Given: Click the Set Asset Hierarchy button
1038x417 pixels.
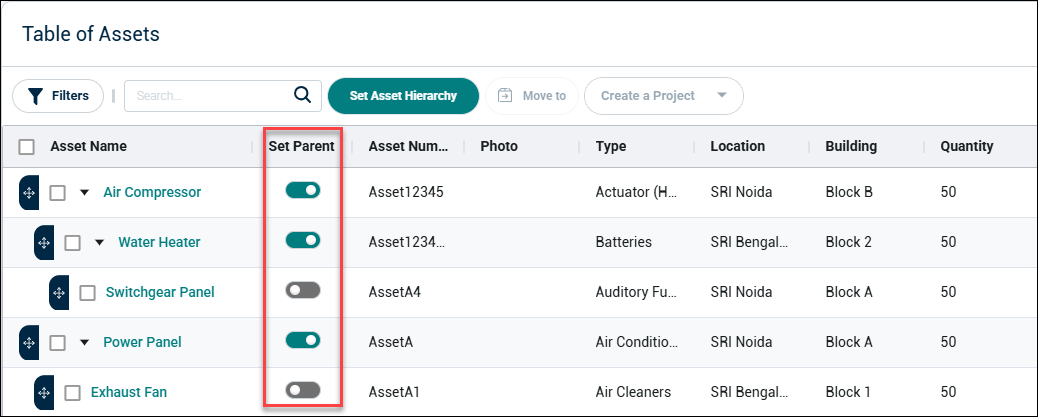Looking at the screenshot, I should 403,96.
